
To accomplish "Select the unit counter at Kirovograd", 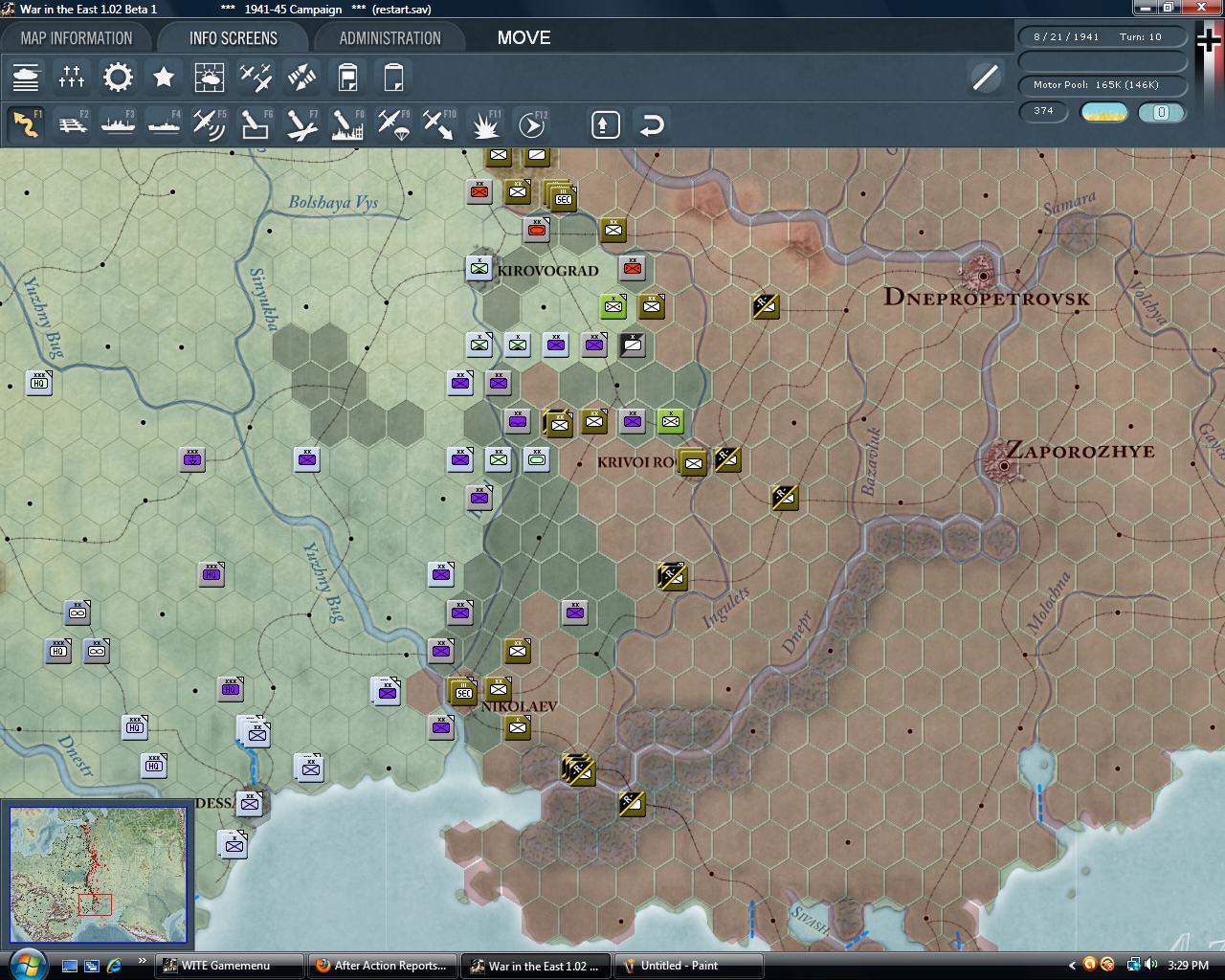I will point(479,268).
